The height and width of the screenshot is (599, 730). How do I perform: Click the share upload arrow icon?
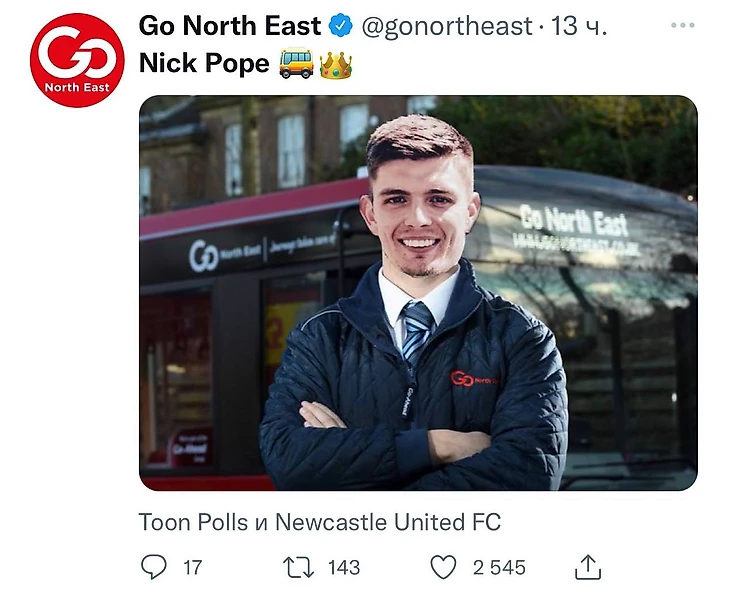(588, 567)
